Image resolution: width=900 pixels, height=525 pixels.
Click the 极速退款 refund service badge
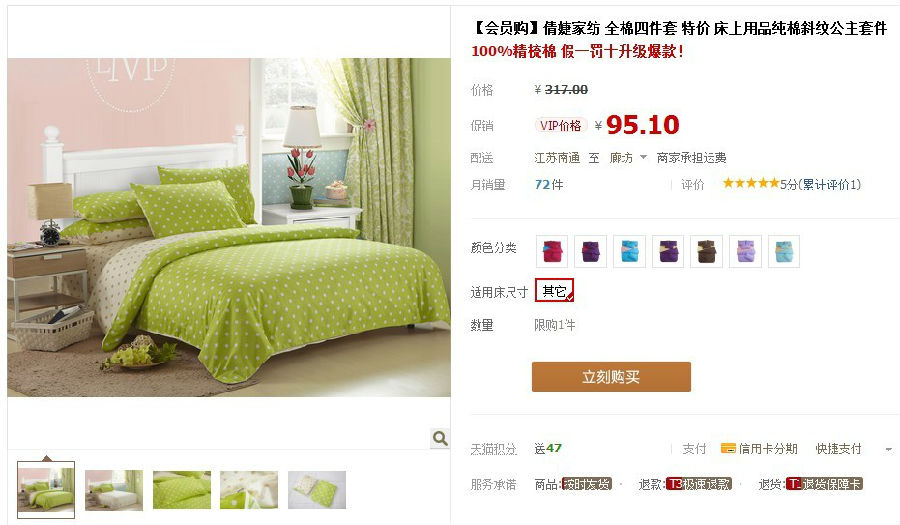coord(700,484)
